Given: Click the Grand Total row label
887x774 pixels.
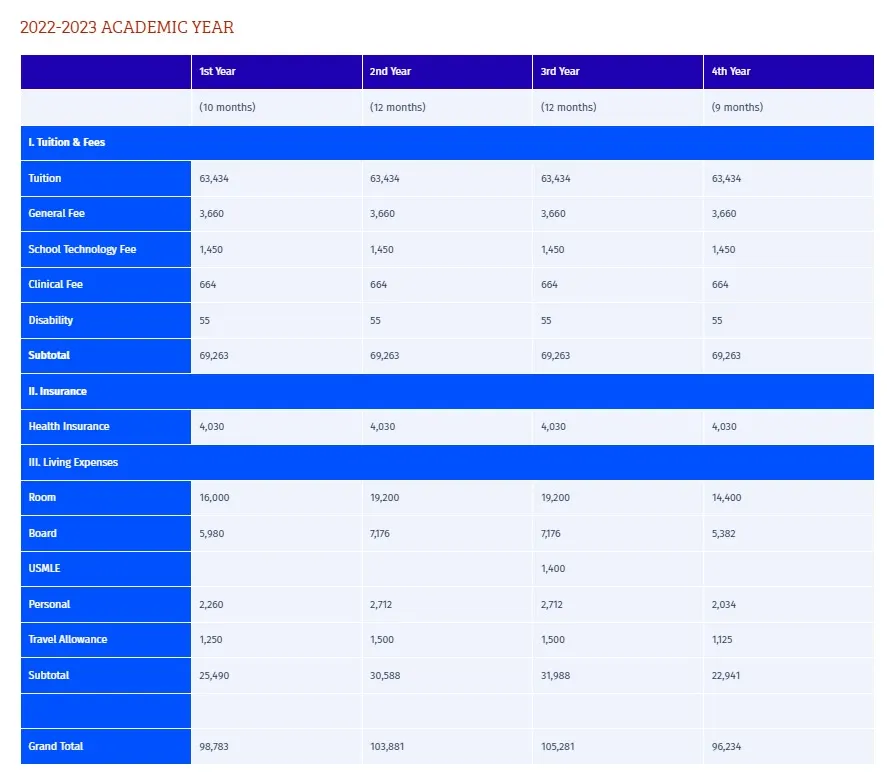Looking at the screenshot, I should tap(56, 747).
